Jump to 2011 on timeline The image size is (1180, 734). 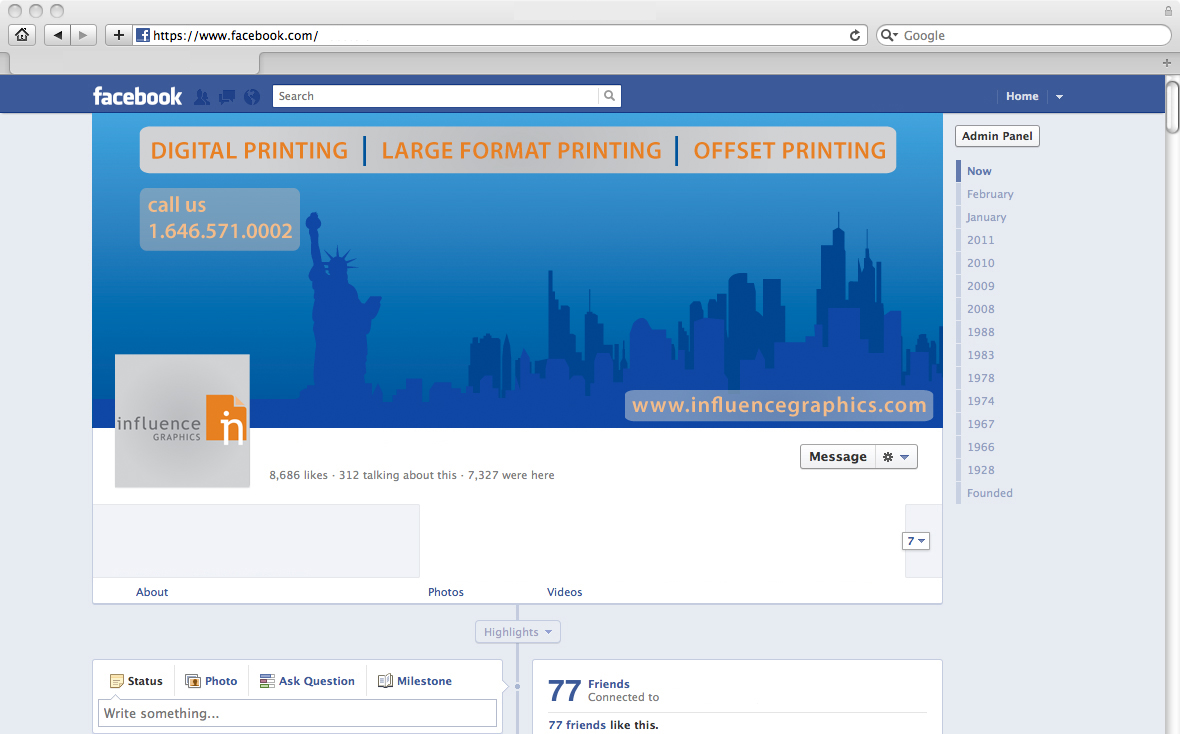coord(981,240)
